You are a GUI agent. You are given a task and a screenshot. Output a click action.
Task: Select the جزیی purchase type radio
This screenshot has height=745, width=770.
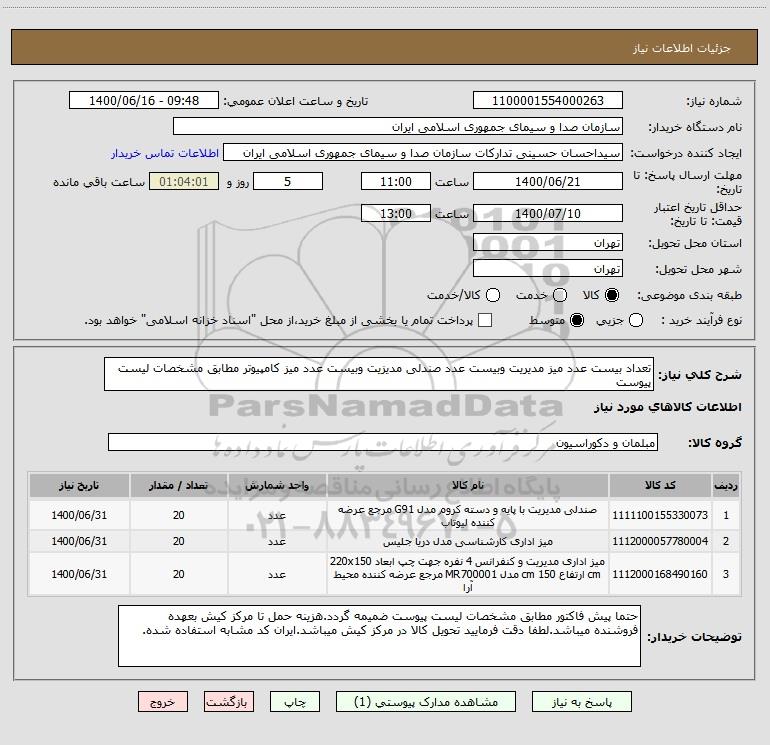point(635,320)
